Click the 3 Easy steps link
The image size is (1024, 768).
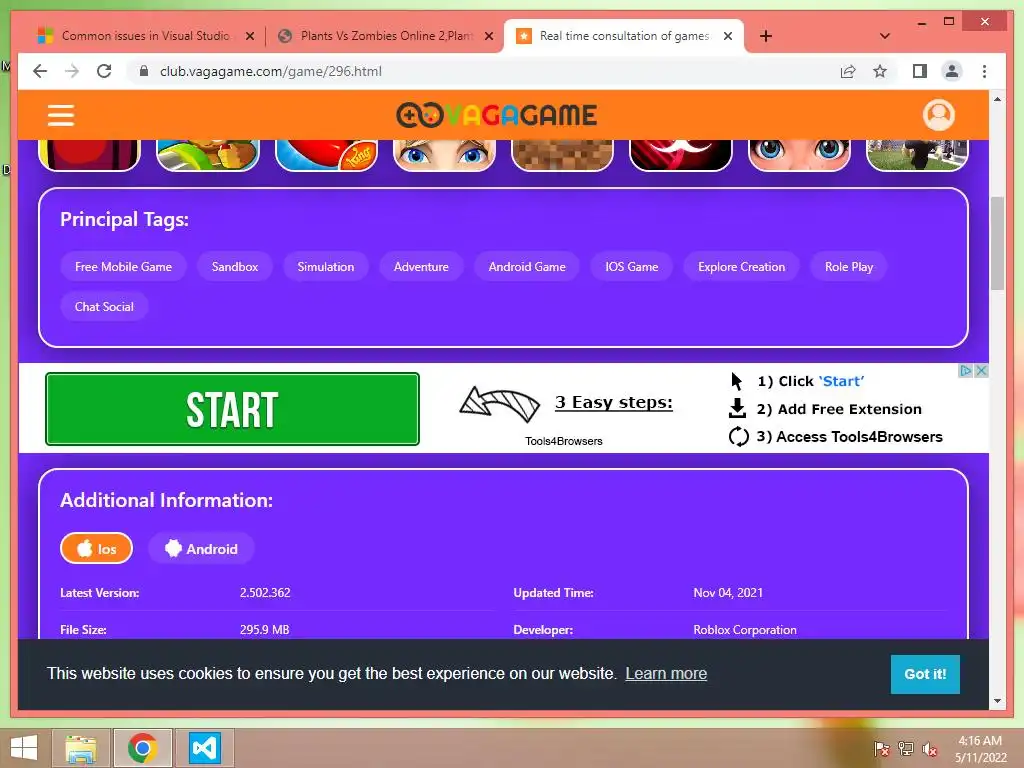[613, 402]
